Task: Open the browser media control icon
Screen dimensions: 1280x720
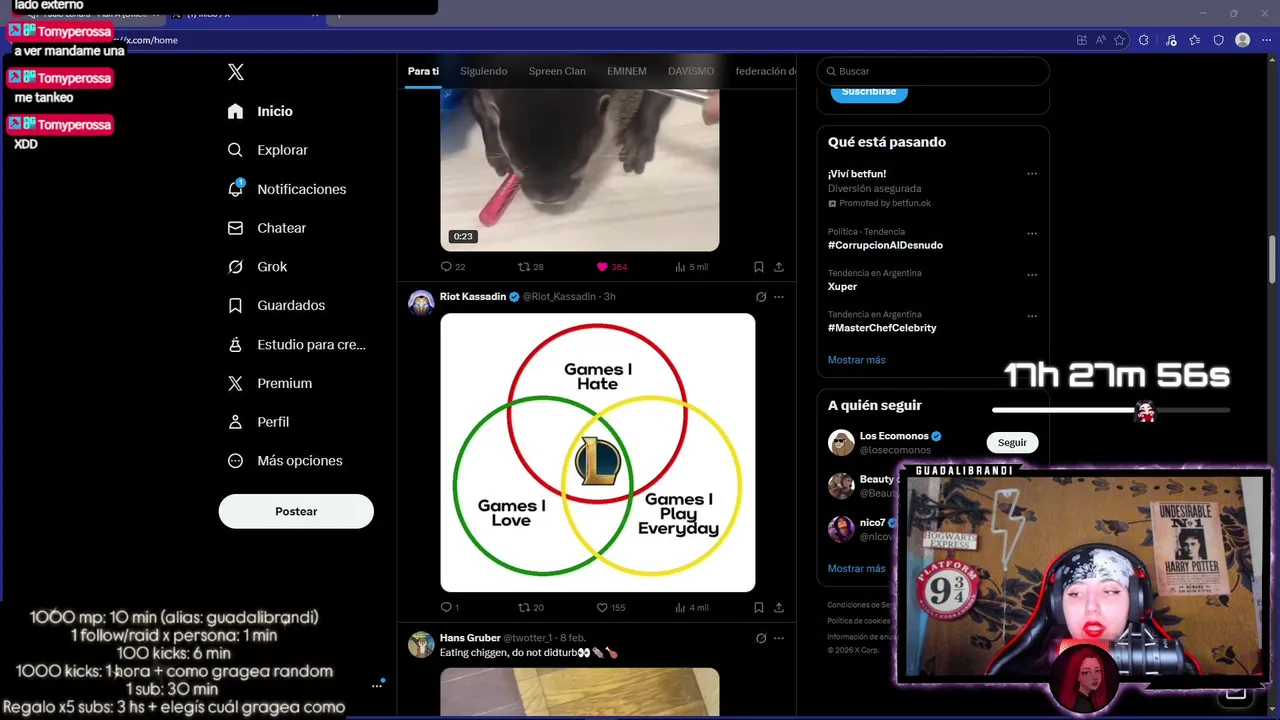Action: [1171, 40]
